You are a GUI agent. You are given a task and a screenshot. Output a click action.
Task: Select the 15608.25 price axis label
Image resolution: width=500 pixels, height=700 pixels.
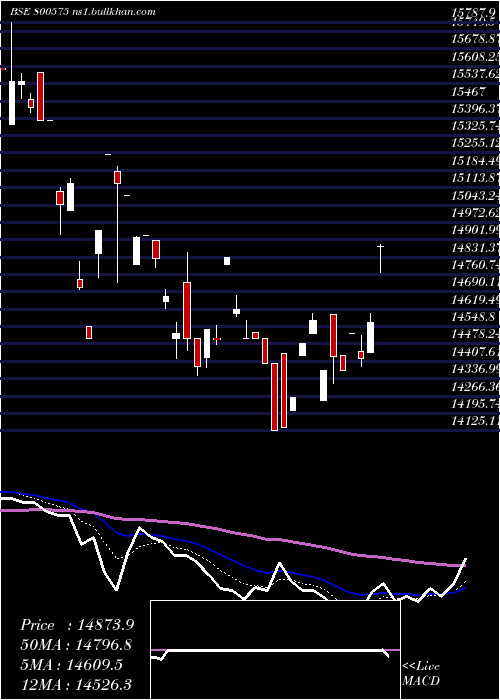475,57
